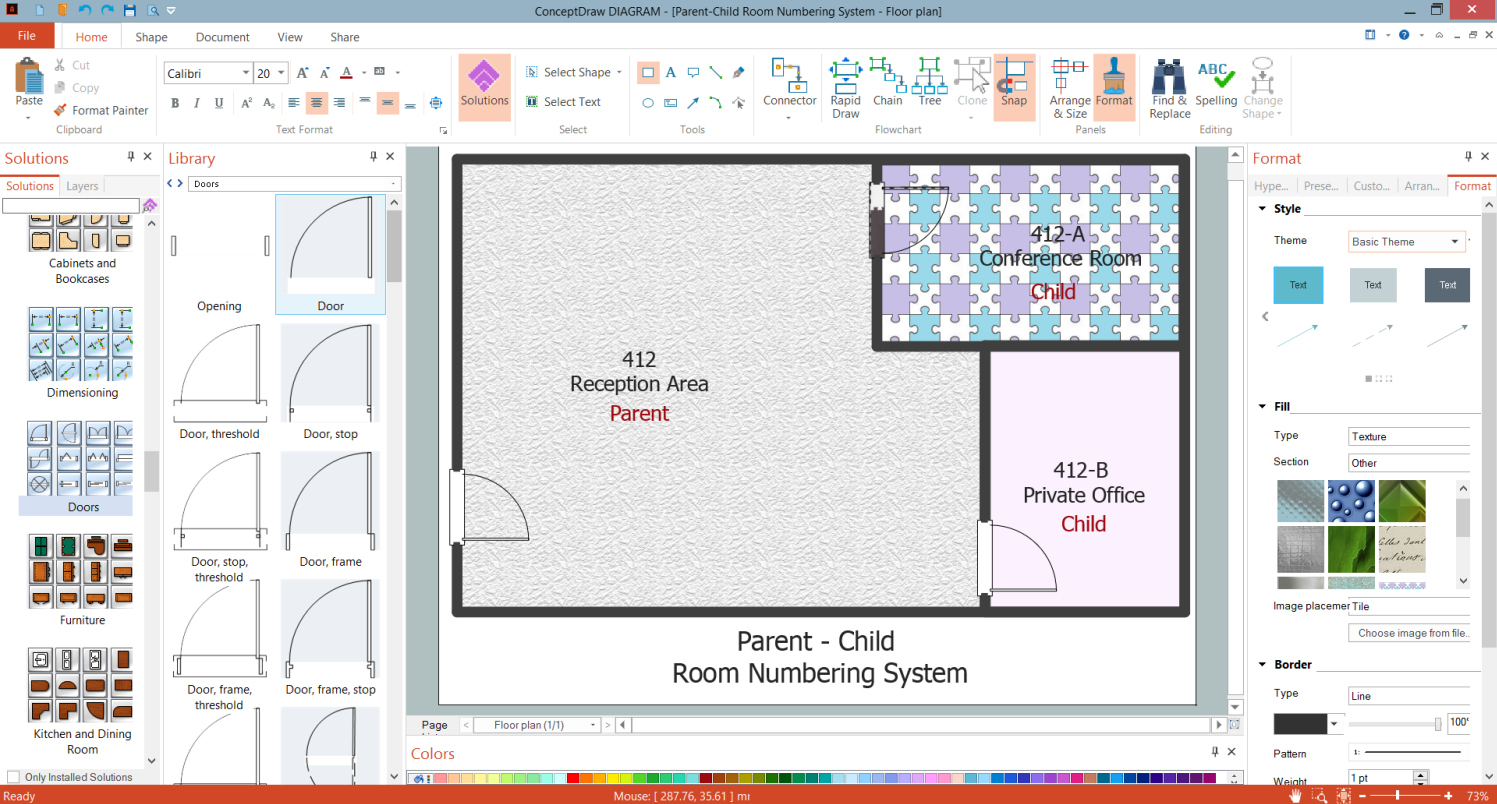Activate the Rapid Draw tool
Viewport: 1497px width, 804px height.
(846, 88)
